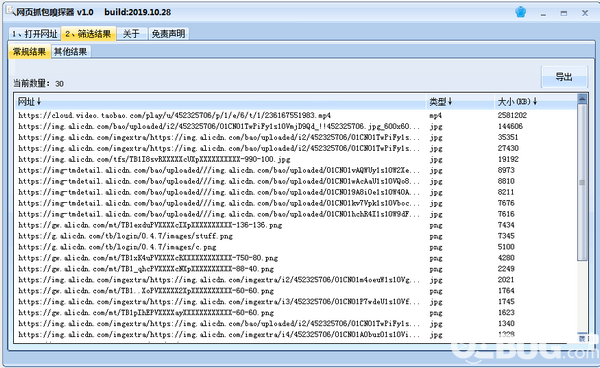Select the URL ending 136-136.png
600x368 pixels.
point(295,225)
